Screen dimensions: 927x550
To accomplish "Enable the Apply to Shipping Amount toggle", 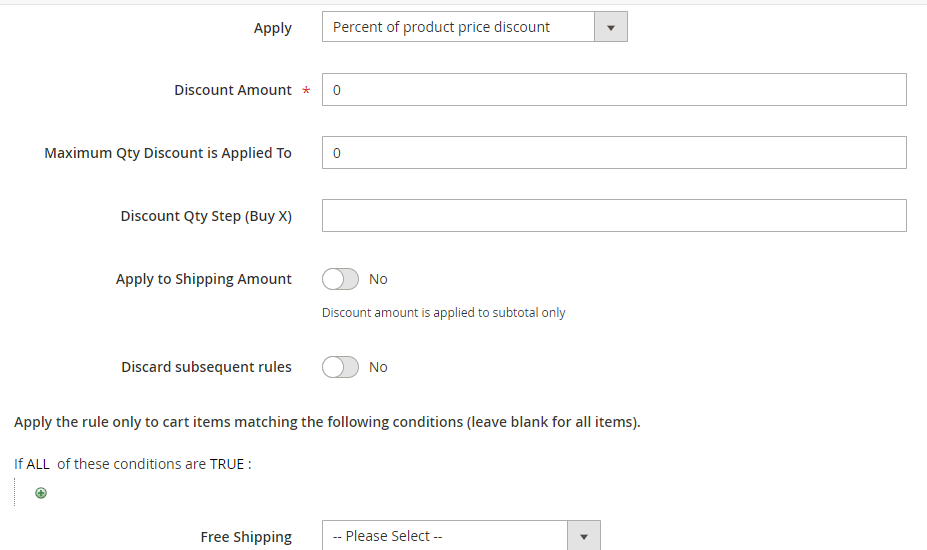I will (x=340, y=279).
